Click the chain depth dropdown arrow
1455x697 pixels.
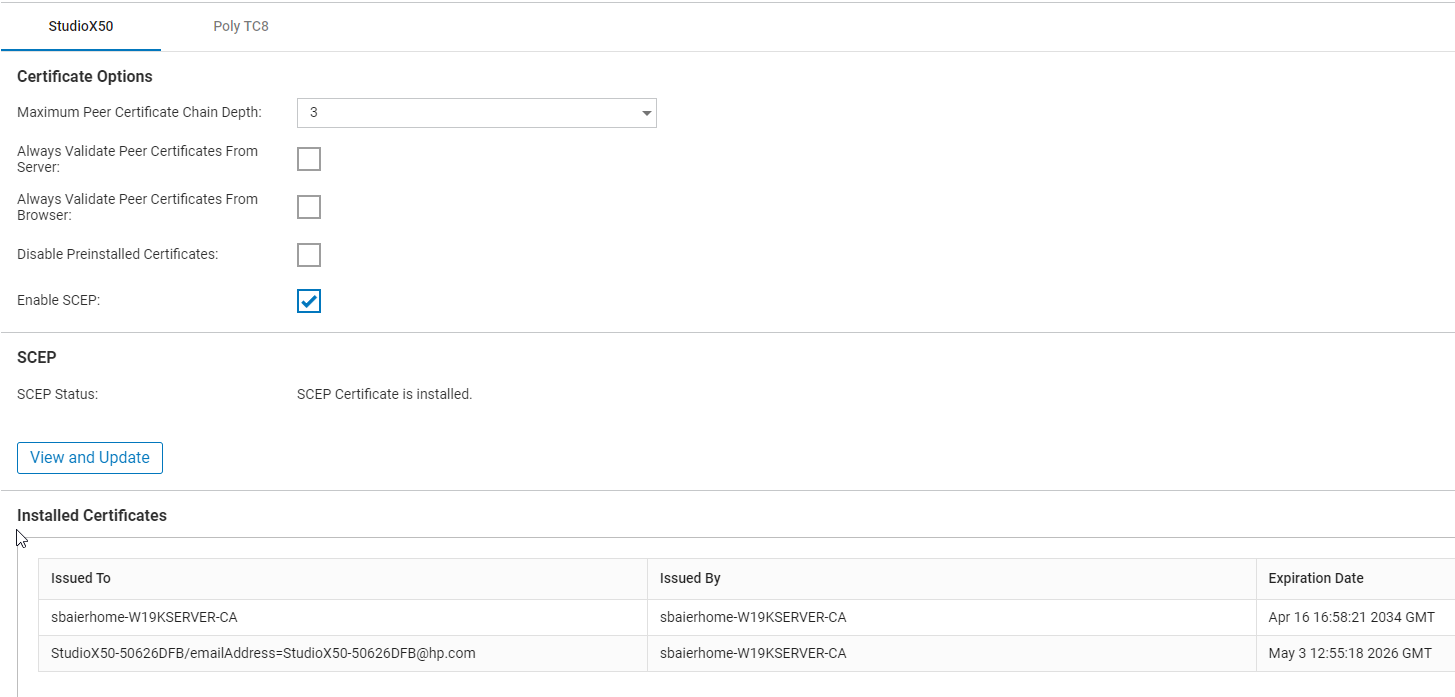pyautogui.click(x=646, y=113)
